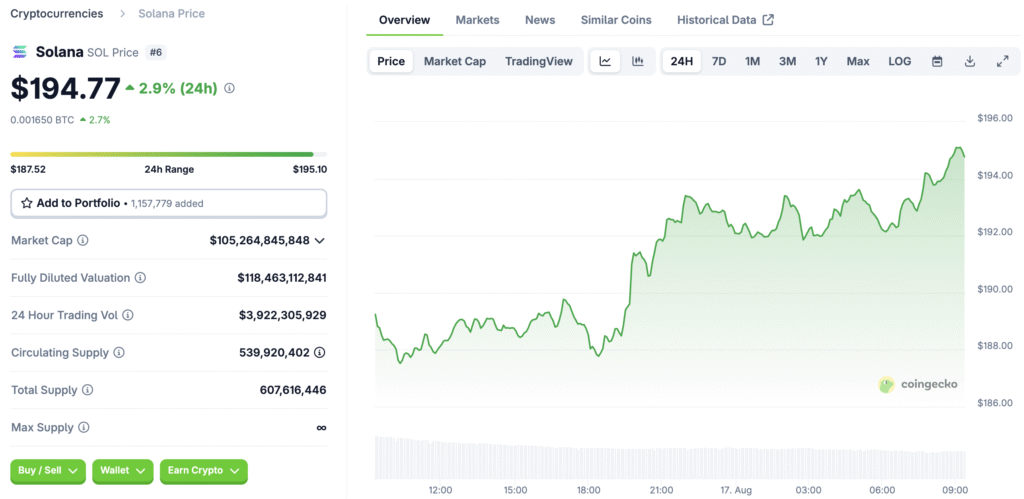This screenshot has width=1024, height=499.
Task: Open the Wallet dropdown
Action: (x=123, y=470)
